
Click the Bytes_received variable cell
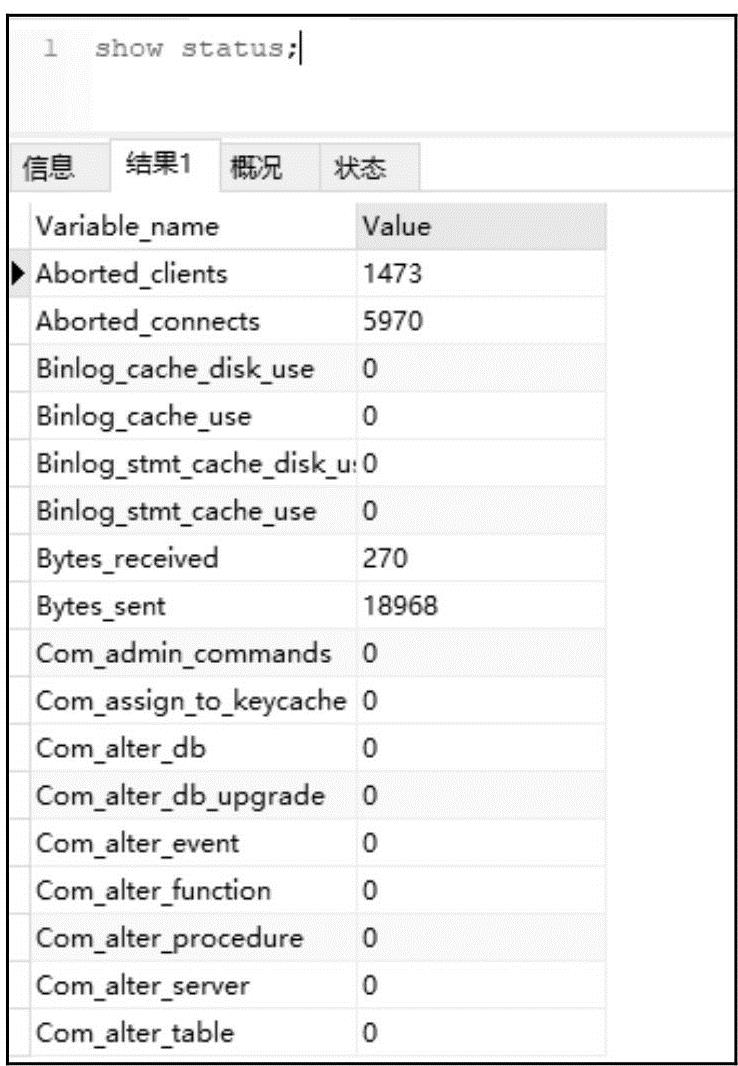coord(127,559)
